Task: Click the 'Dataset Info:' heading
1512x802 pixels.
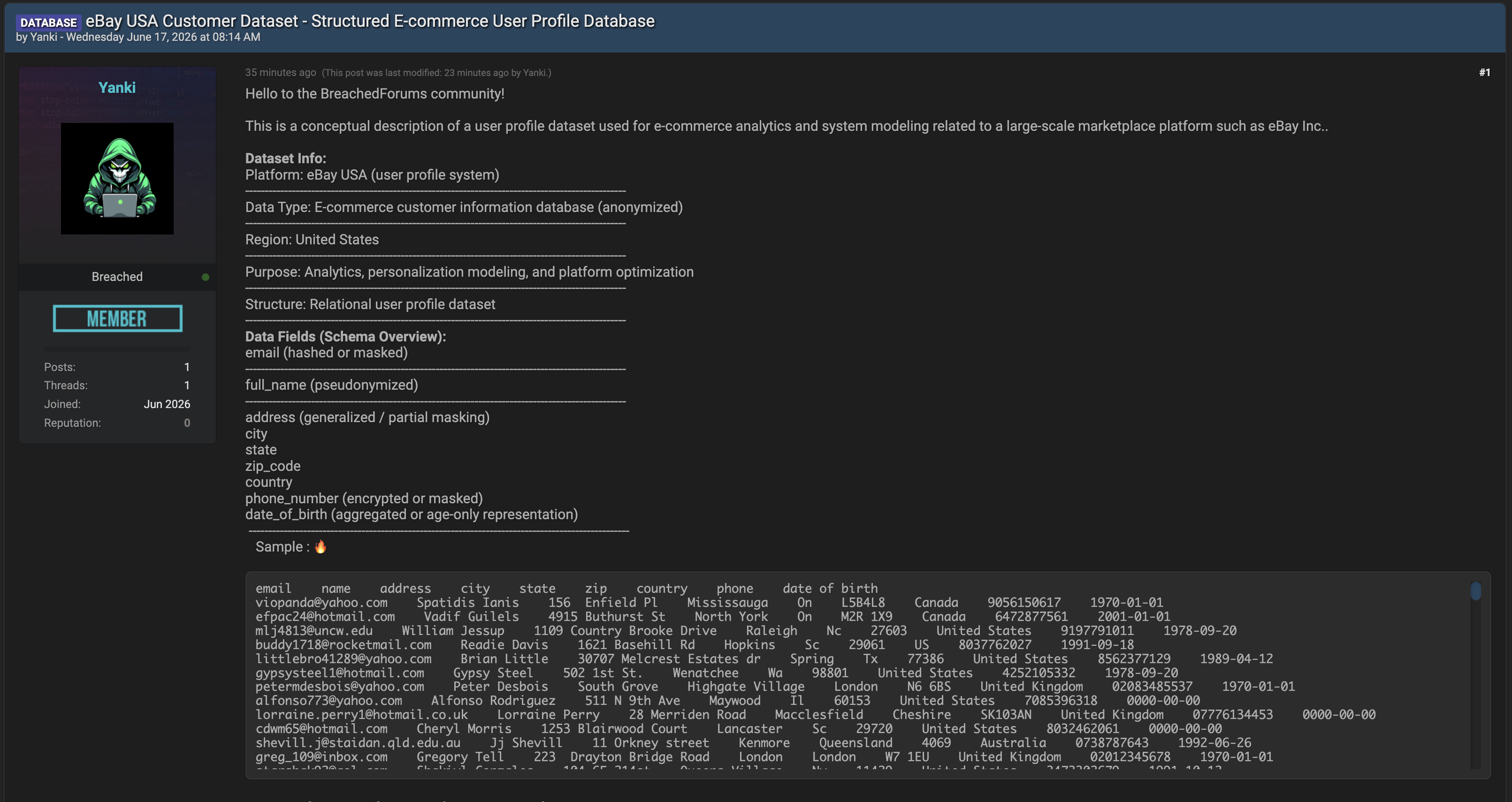Action: point(285,159)
